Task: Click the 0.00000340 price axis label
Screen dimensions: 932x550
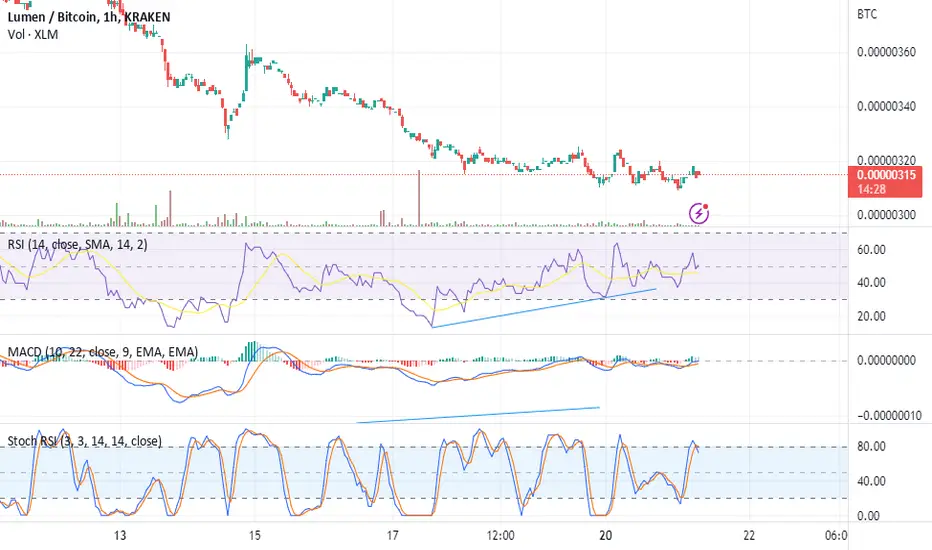Action: tap(886, 106)
